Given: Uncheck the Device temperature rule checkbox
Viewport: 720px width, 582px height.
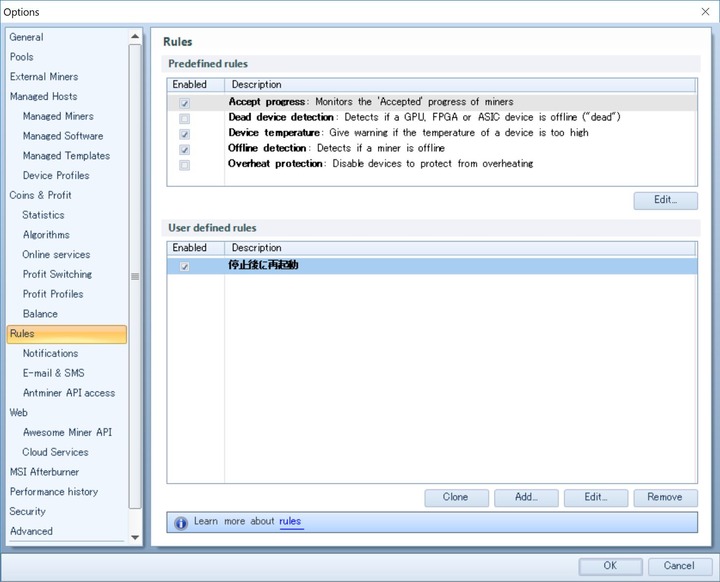Looking at the screenshot, I should [x=185, y=134].
